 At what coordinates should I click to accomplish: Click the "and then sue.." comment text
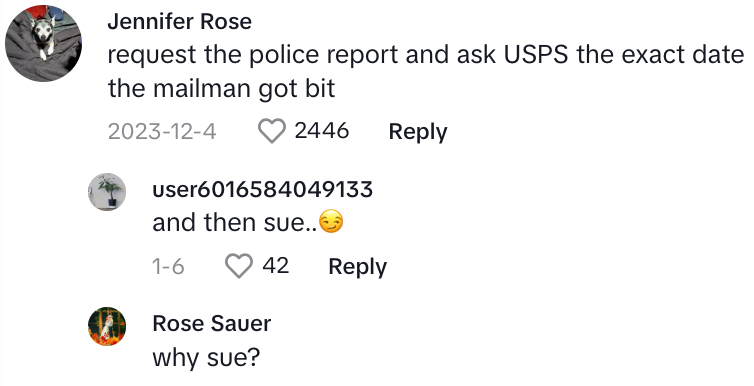(x=235, y=223)
